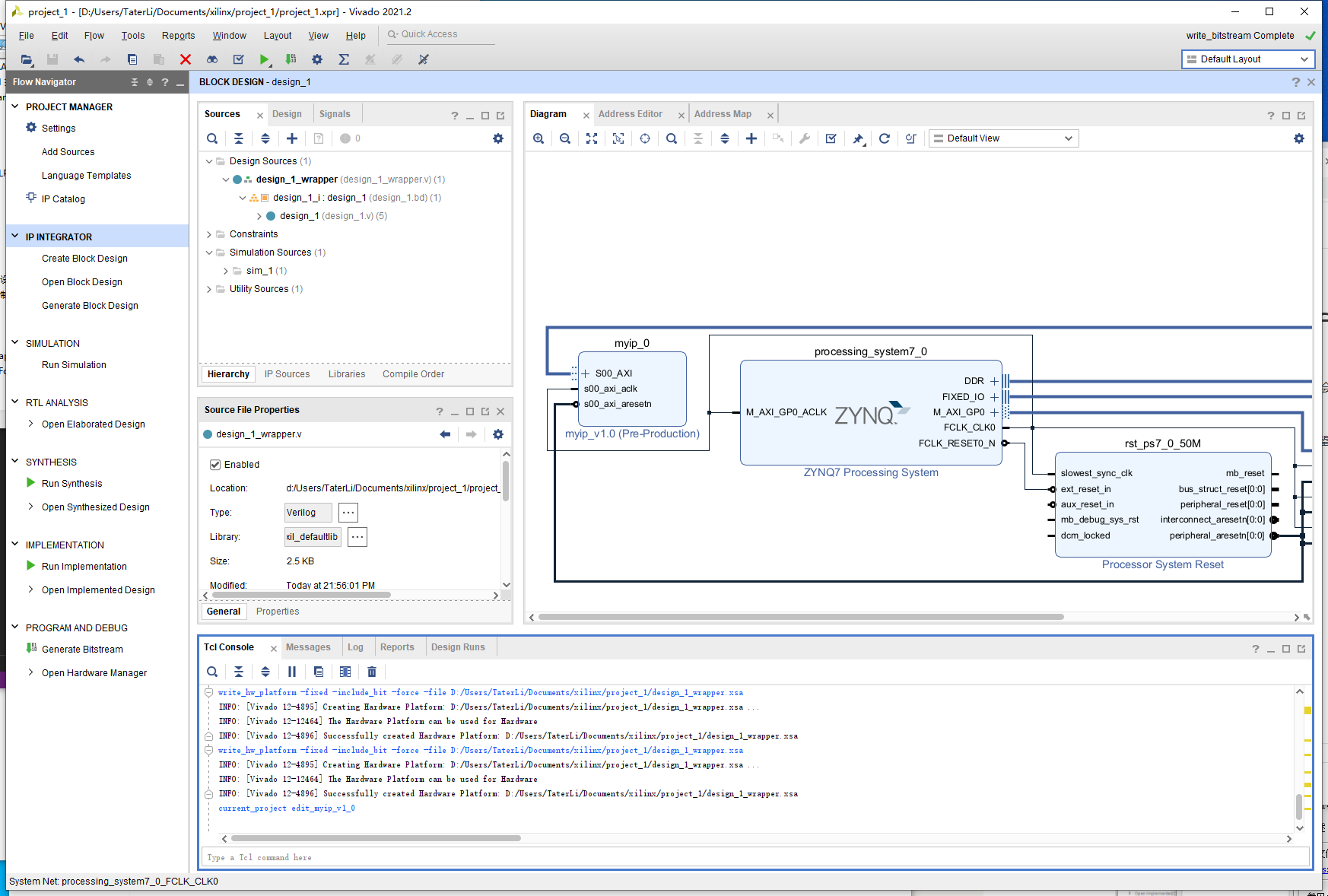Zoom in on the block diagram
1328x896 pixels.
(x=539, y=138)
